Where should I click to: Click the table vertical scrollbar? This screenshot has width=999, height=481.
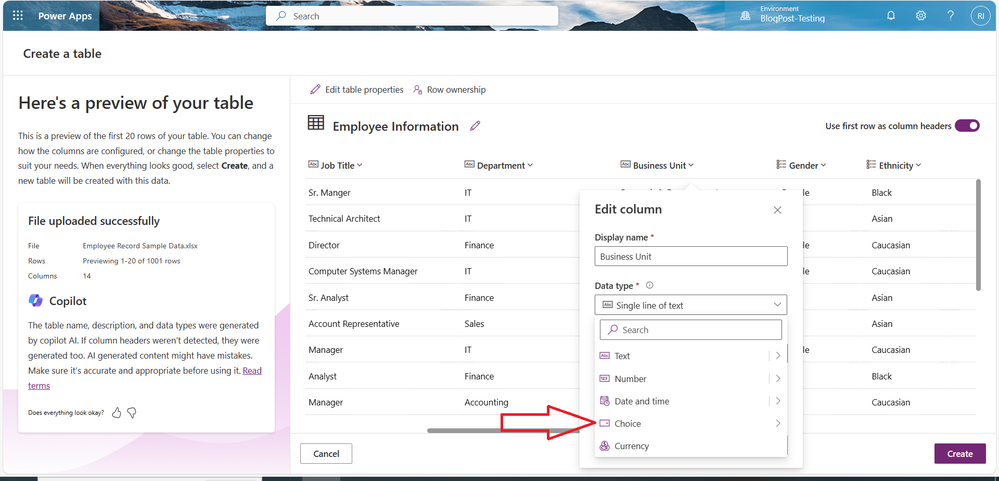pyautogui.click(x=978, y=236)
